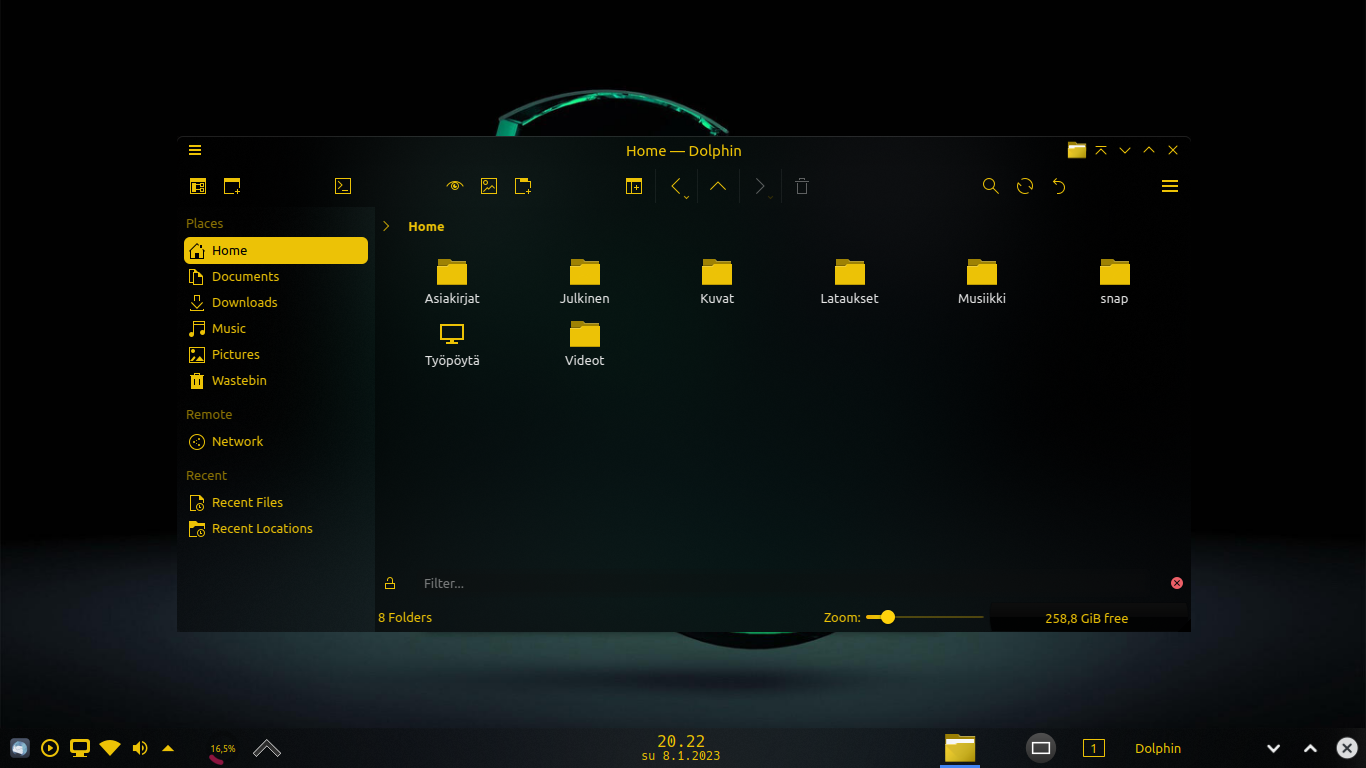
Task: Click the trash delete icon in toolbar
Action: [802, 186]
